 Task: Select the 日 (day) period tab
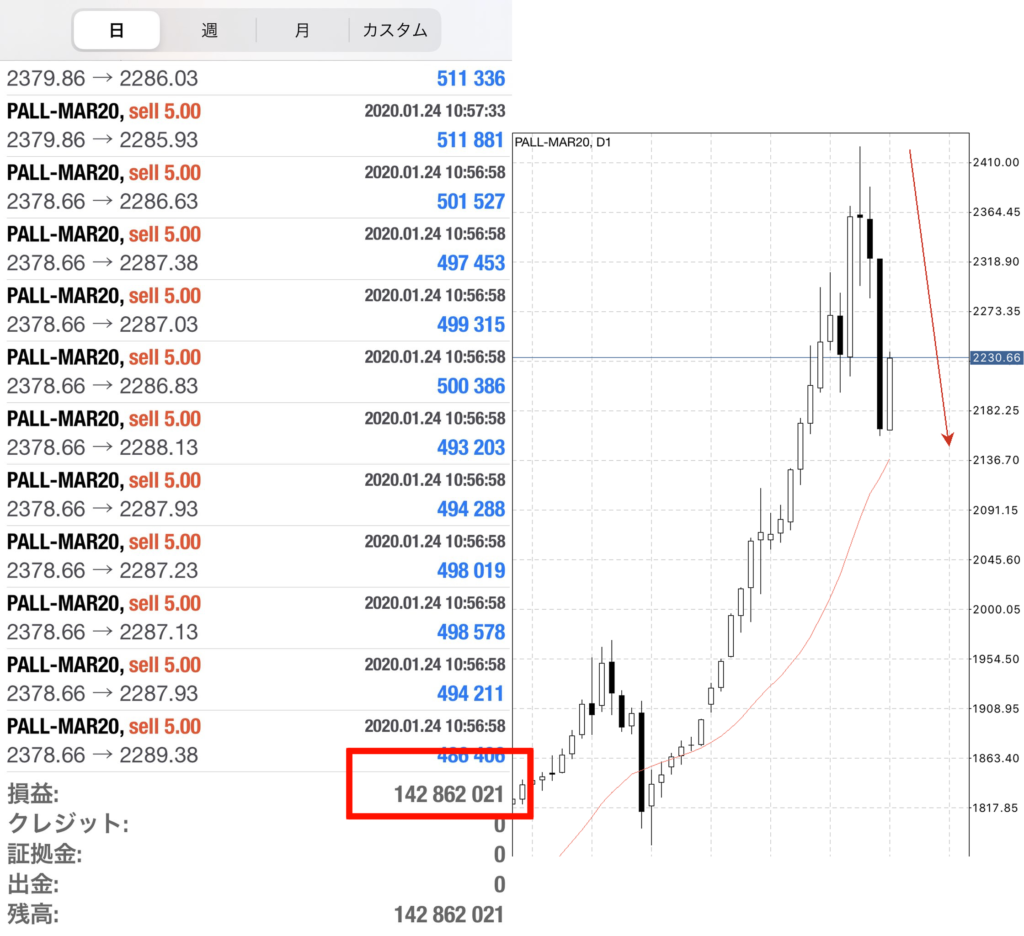tap(116, 30)
